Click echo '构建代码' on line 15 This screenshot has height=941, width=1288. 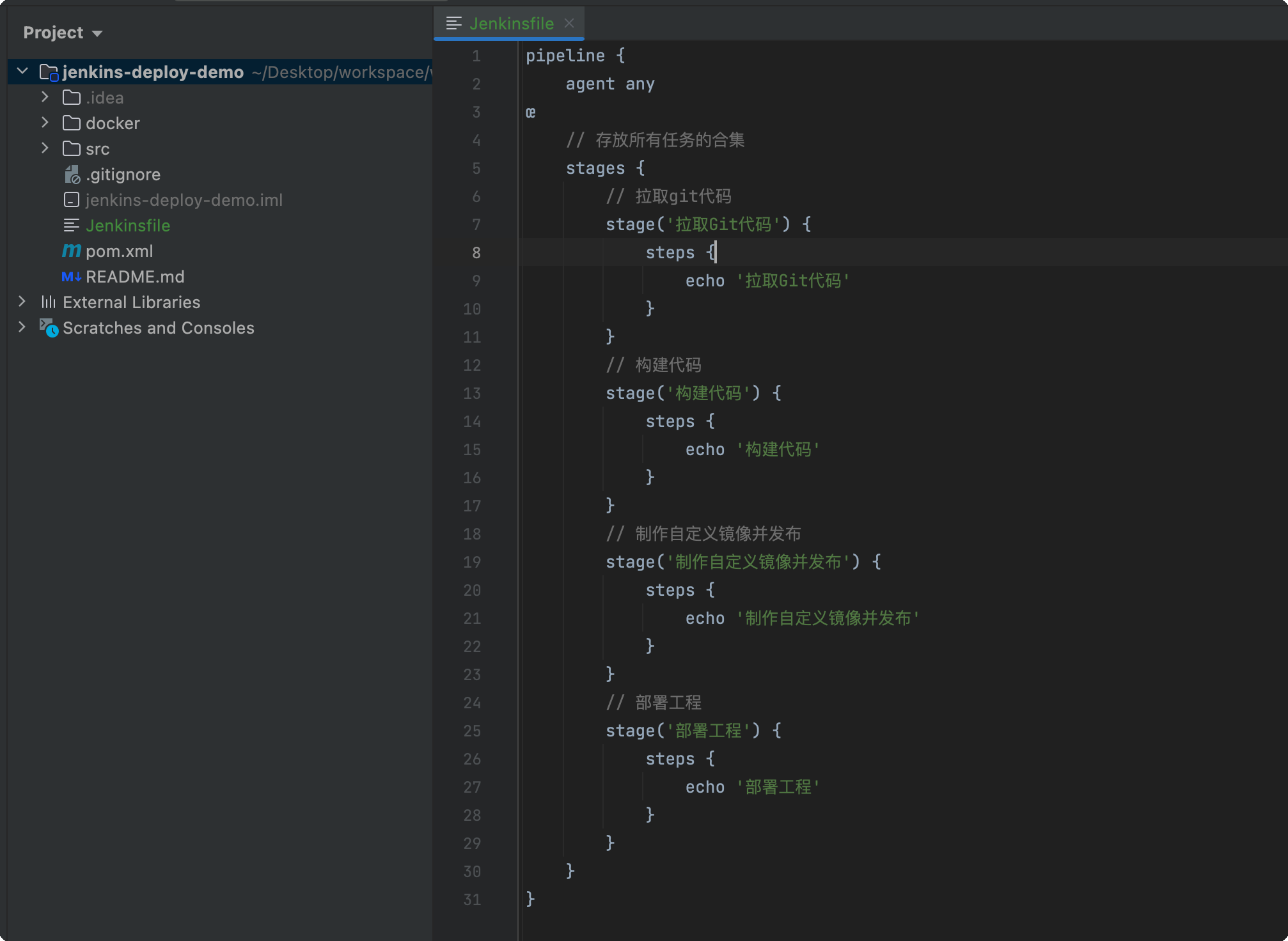(753, 449)
